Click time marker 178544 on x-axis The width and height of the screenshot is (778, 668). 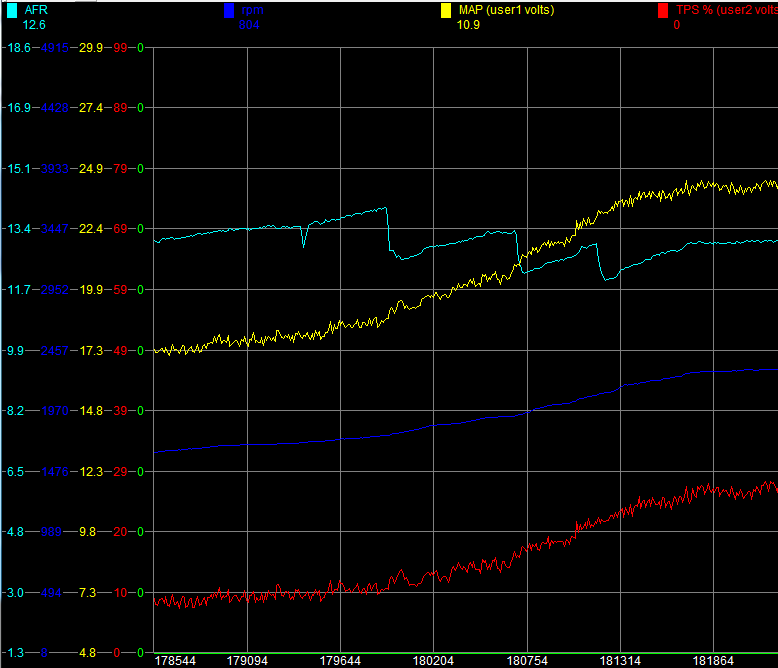click(x=176, y=661)
